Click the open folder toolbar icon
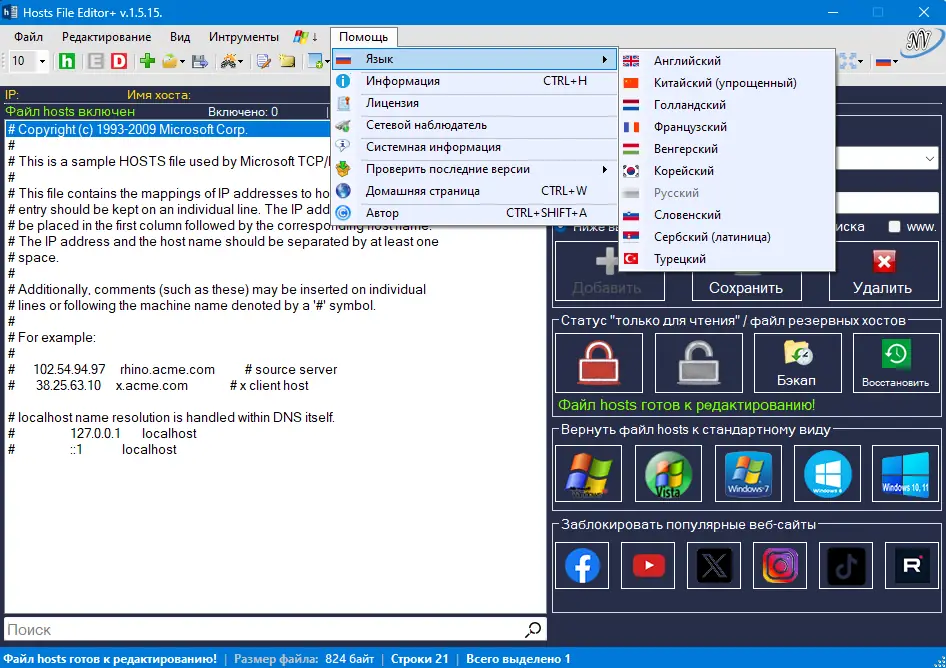This screenshot has width=946, height=668. point(170,61)
